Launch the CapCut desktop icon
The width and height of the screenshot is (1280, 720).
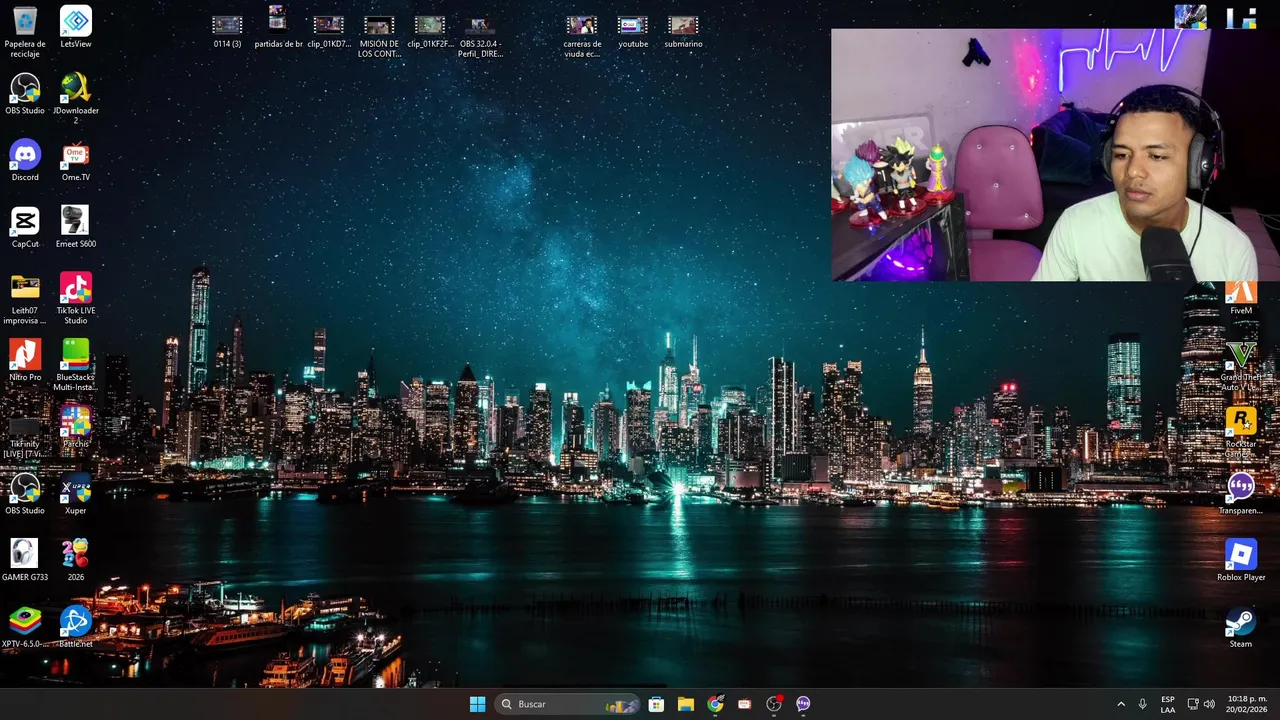click(25, 227)
